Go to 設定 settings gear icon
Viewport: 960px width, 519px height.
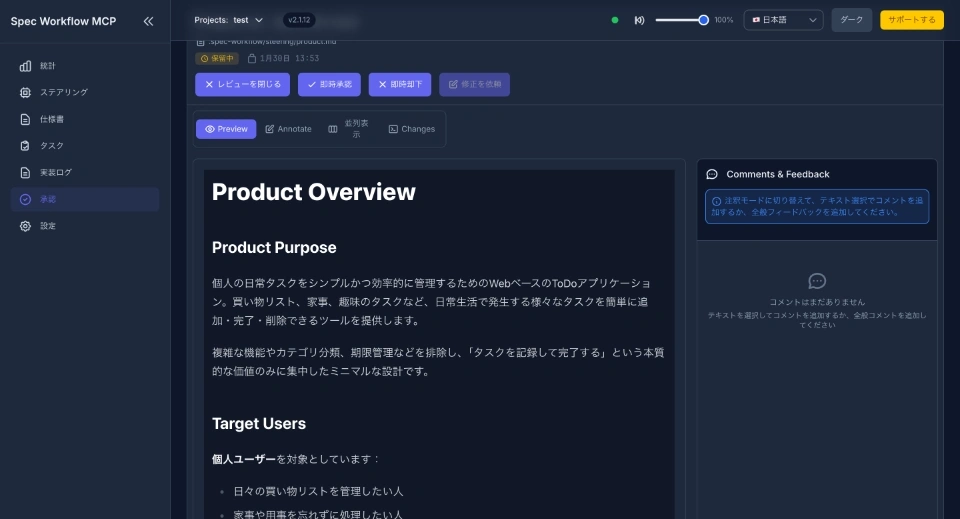click(x=26, y=226)
